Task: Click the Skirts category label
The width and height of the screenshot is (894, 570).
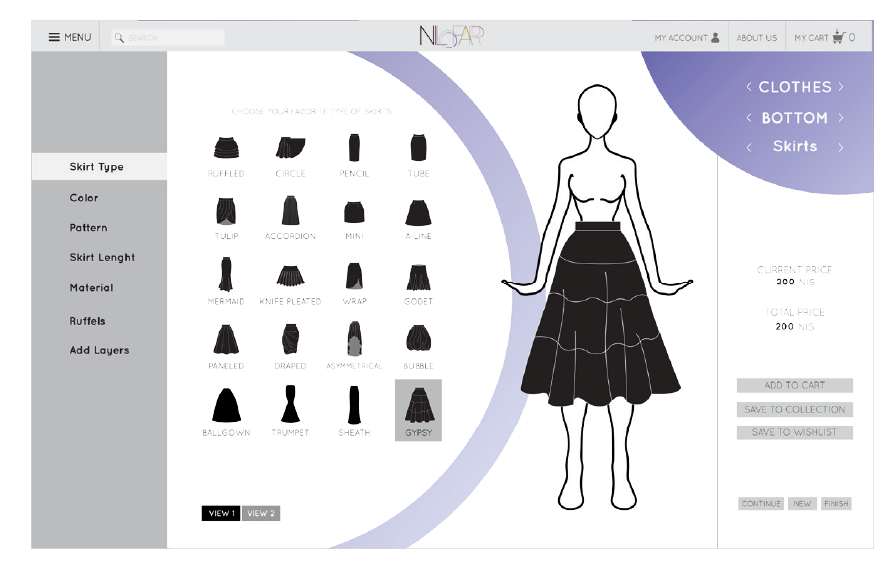Action: point(795,146)
